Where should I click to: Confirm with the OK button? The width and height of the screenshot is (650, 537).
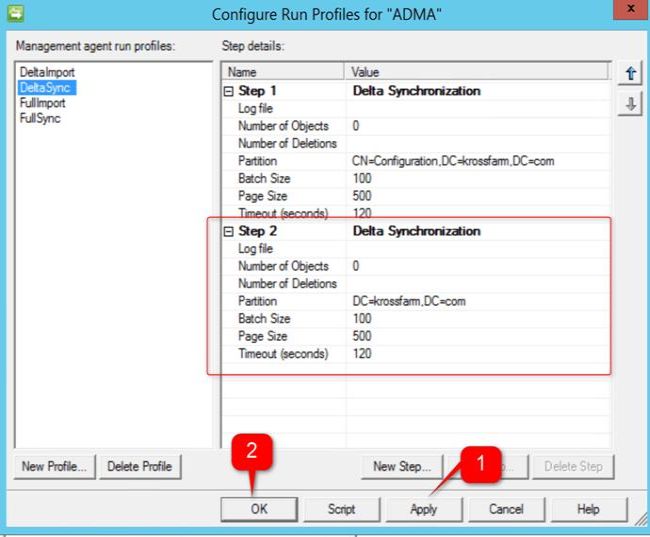click(259, 509)
